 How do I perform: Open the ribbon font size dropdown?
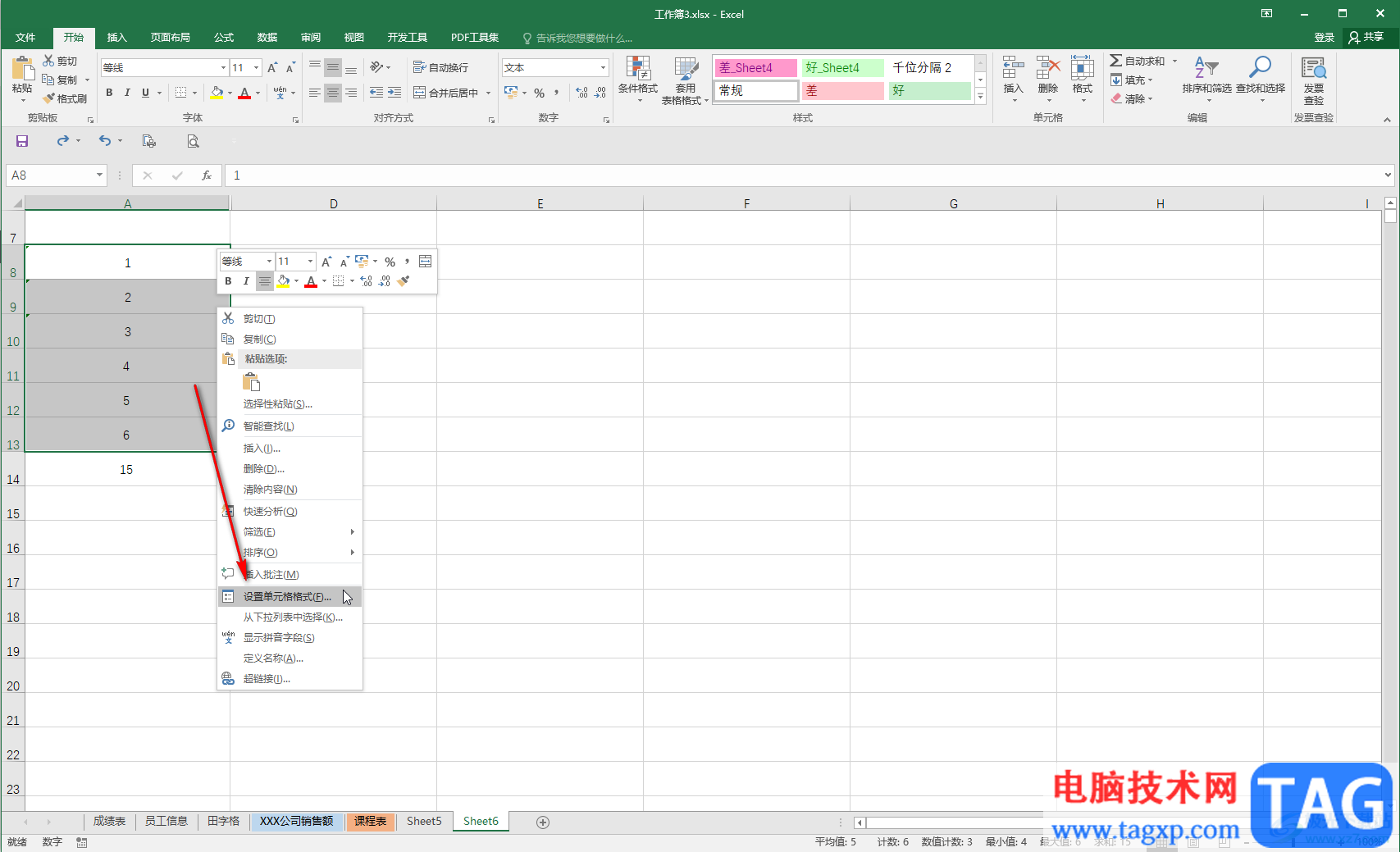pyautogui.click(x=257, y=68)
